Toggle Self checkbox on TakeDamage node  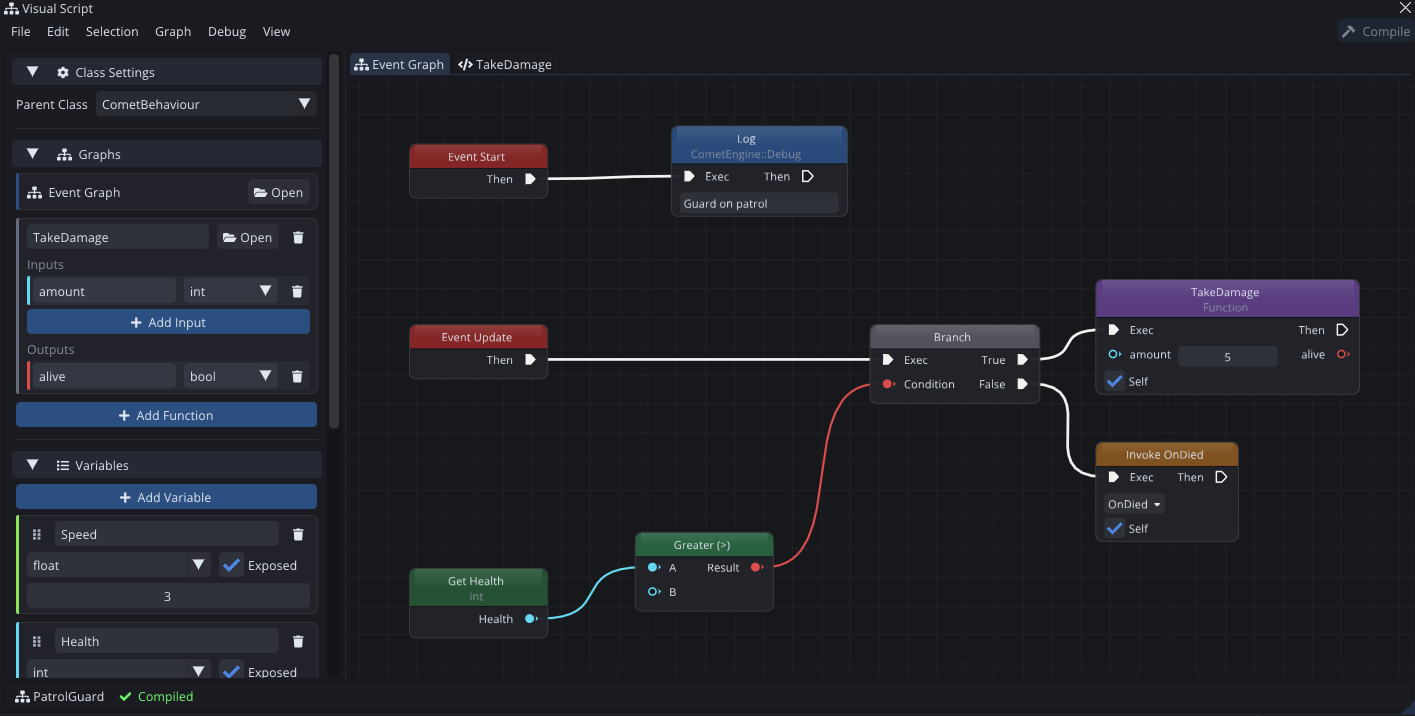pos(1115,381)
